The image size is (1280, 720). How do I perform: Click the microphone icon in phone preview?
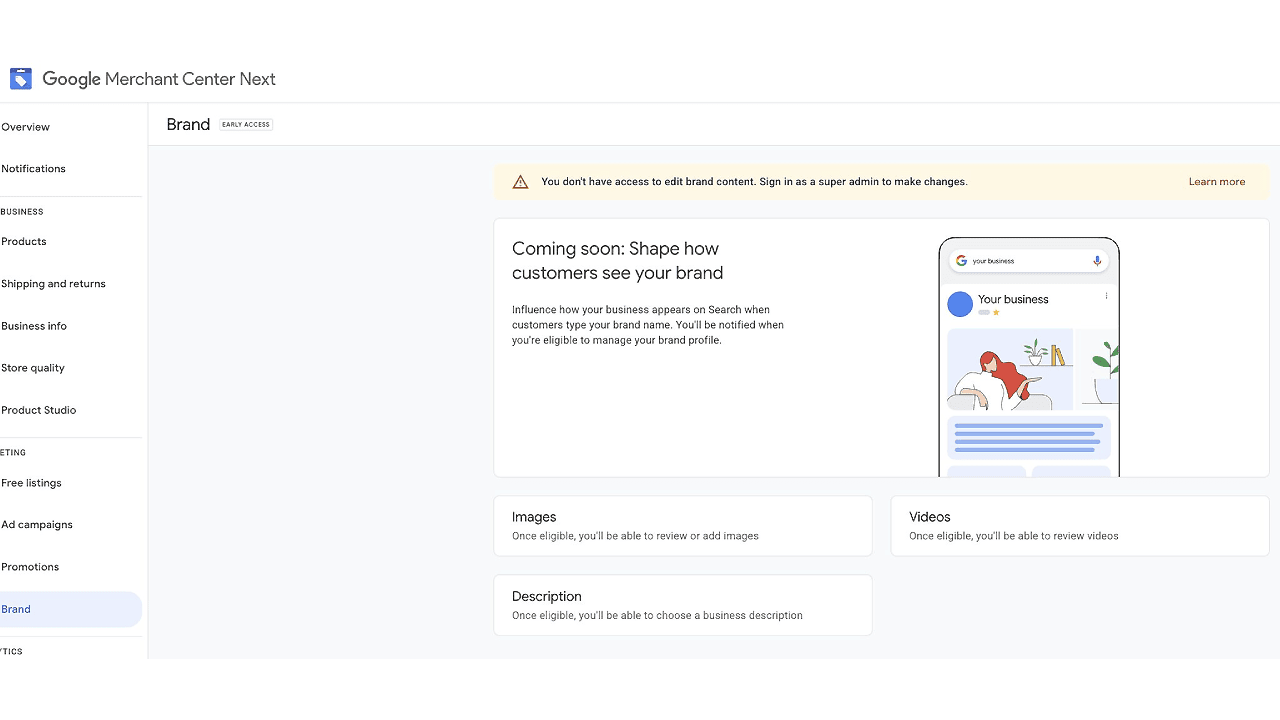(x=1097, y=261)
